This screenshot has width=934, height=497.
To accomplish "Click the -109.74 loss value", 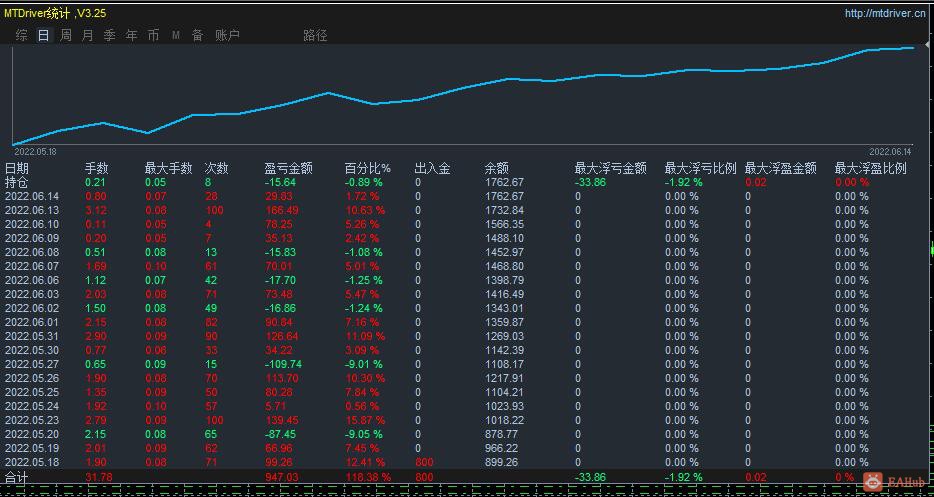I will [x=284, y=364].
